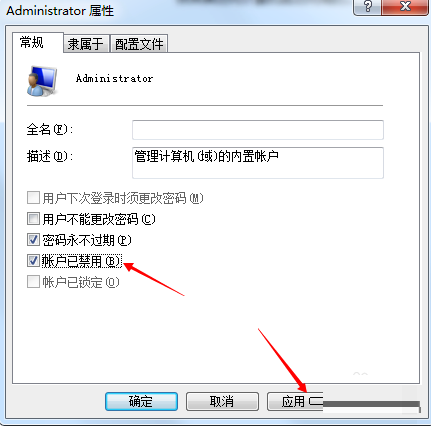Uncheck the 帐户已禁用 checkbox
Image resolution: width=431 pixels, height=427 pixels.
(x=33, y=261)
